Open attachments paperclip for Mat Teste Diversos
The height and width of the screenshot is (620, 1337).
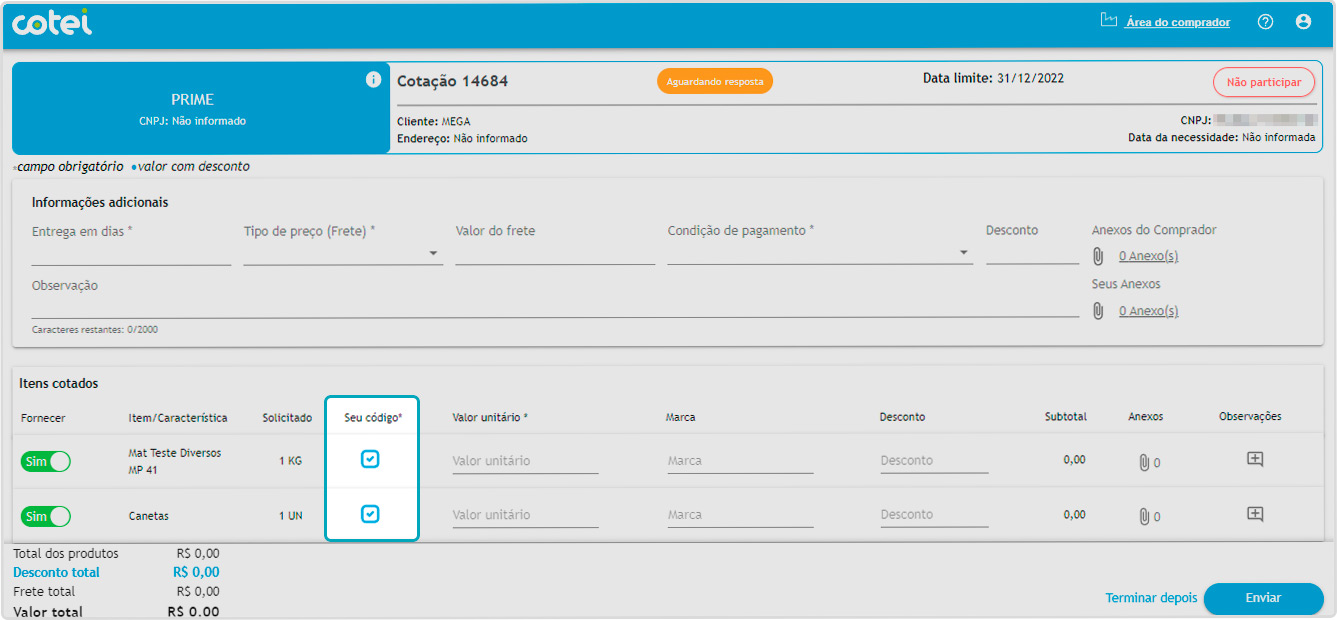(x=1144, y=462)
